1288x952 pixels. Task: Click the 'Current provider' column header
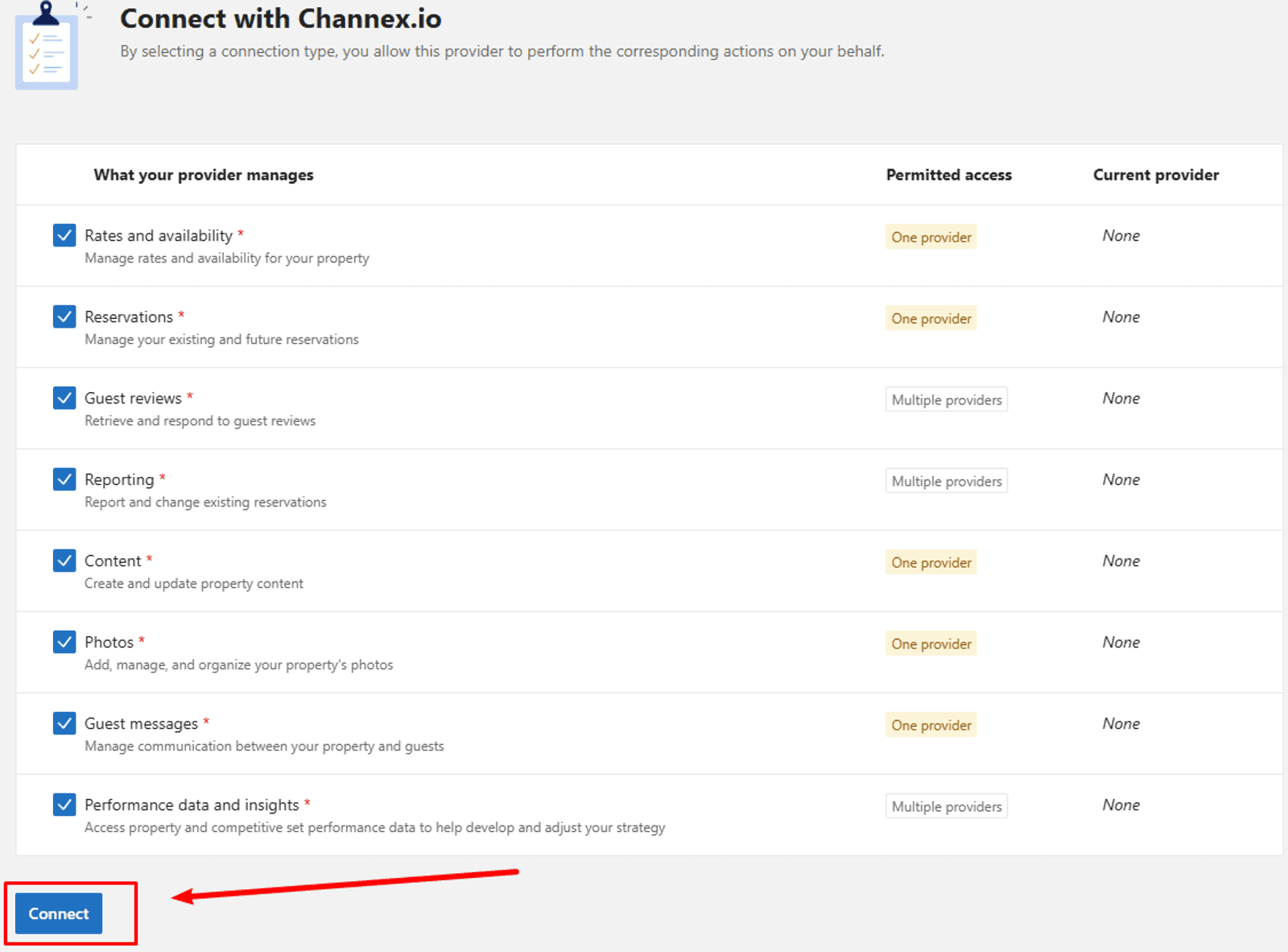click(1156, 175)
